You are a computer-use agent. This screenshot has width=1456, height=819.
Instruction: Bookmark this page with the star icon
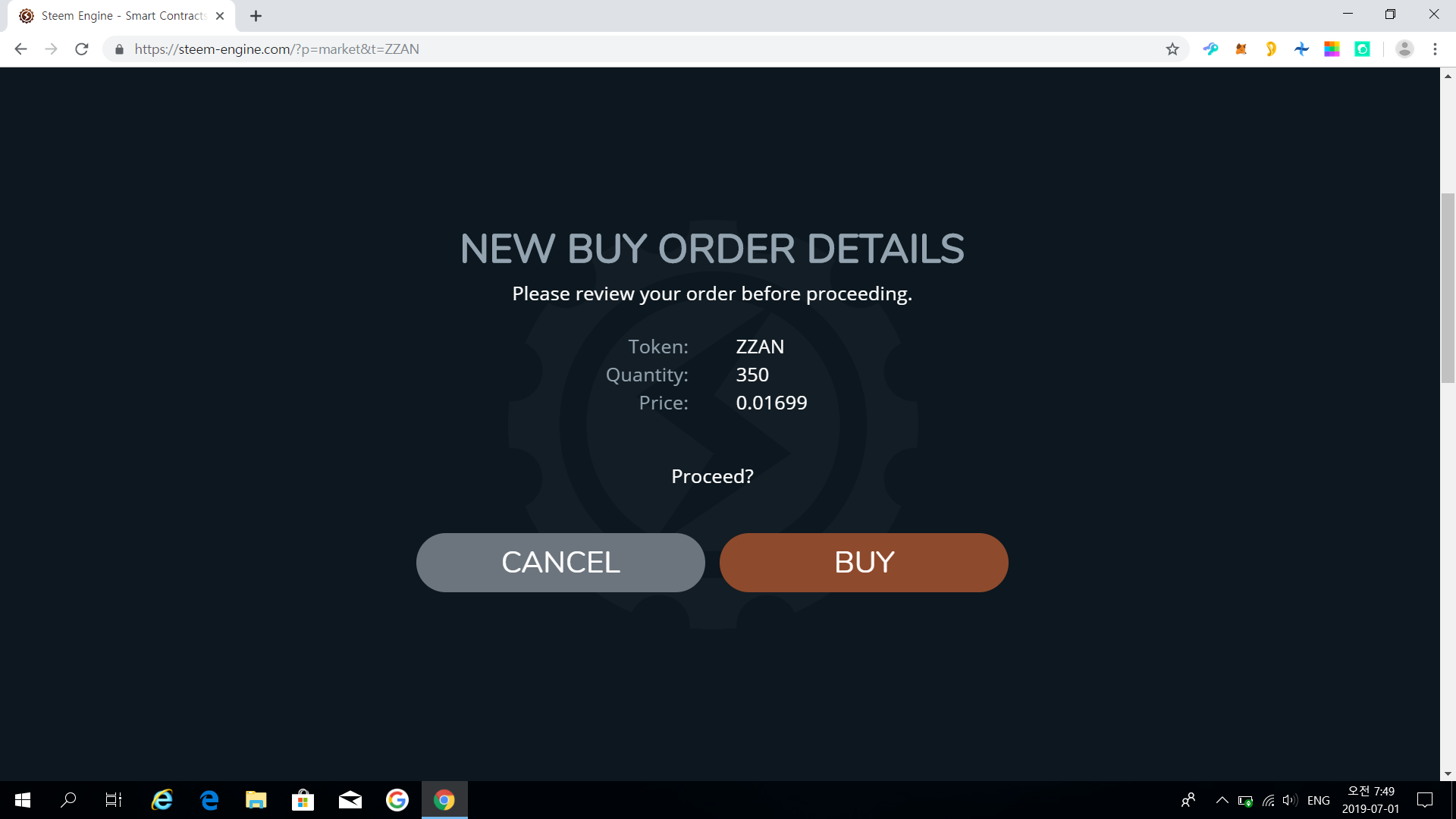(1172, 49)
